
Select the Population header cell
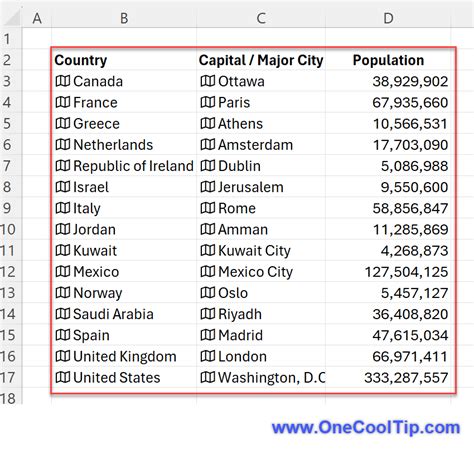(388, 60)
